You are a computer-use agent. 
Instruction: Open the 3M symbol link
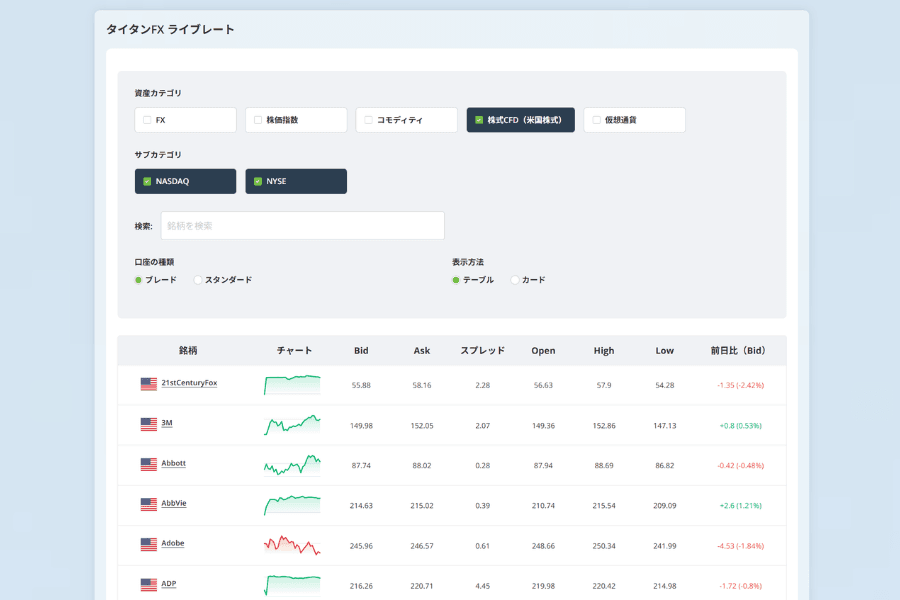pos(166,423)
